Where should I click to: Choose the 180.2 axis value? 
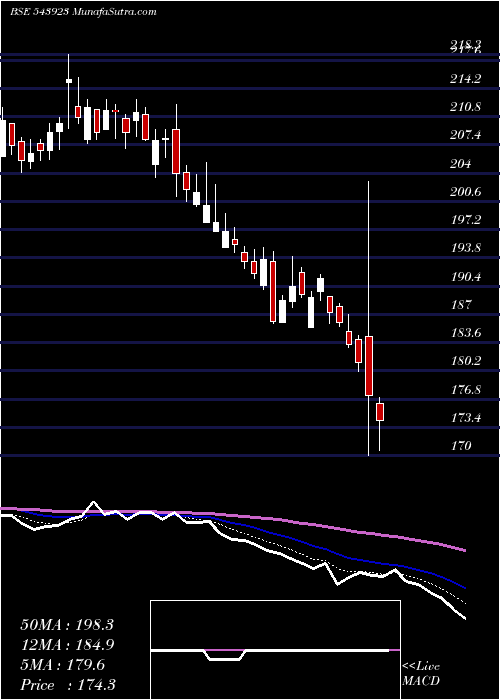(x=466, y=361)
